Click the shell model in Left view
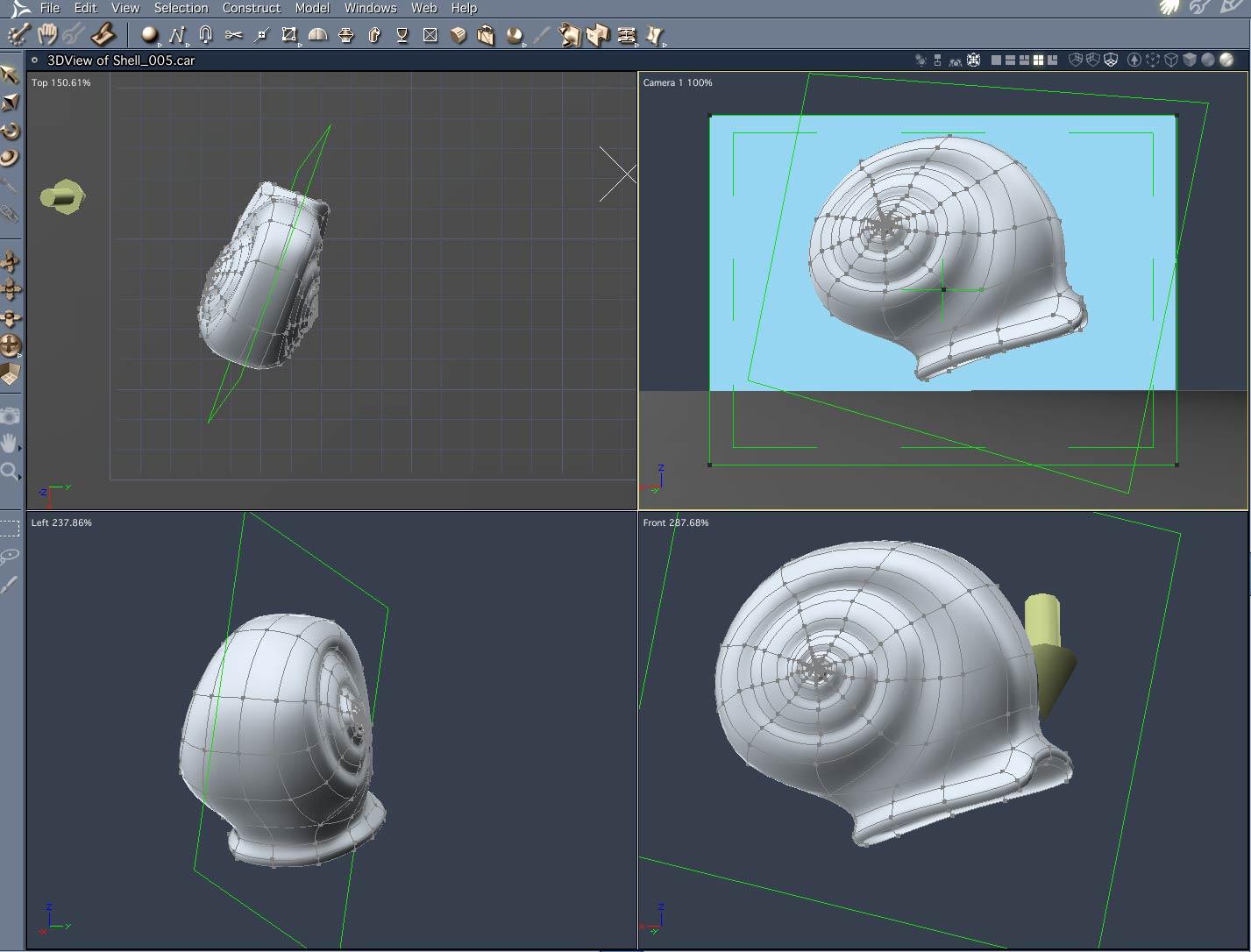Screen dimensions: 1251x952 click(281, 740)
